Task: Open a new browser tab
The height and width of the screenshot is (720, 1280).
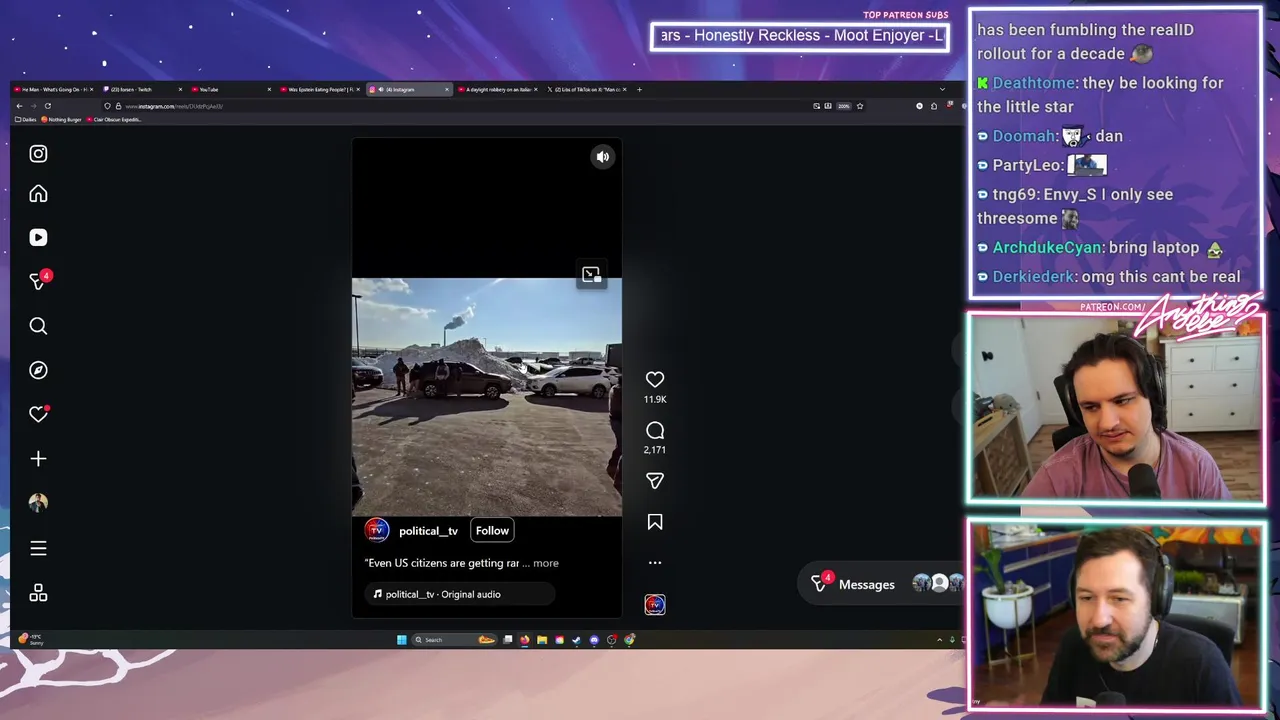Action: [639, 90]
